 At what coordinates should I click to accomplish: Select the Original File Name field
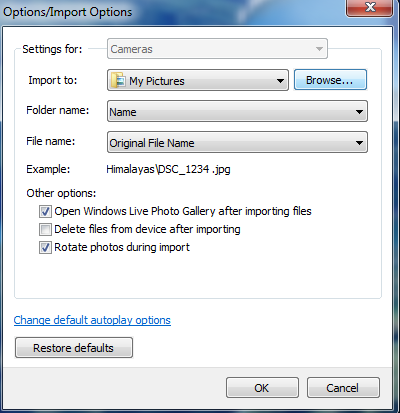(x=237, y=143)
